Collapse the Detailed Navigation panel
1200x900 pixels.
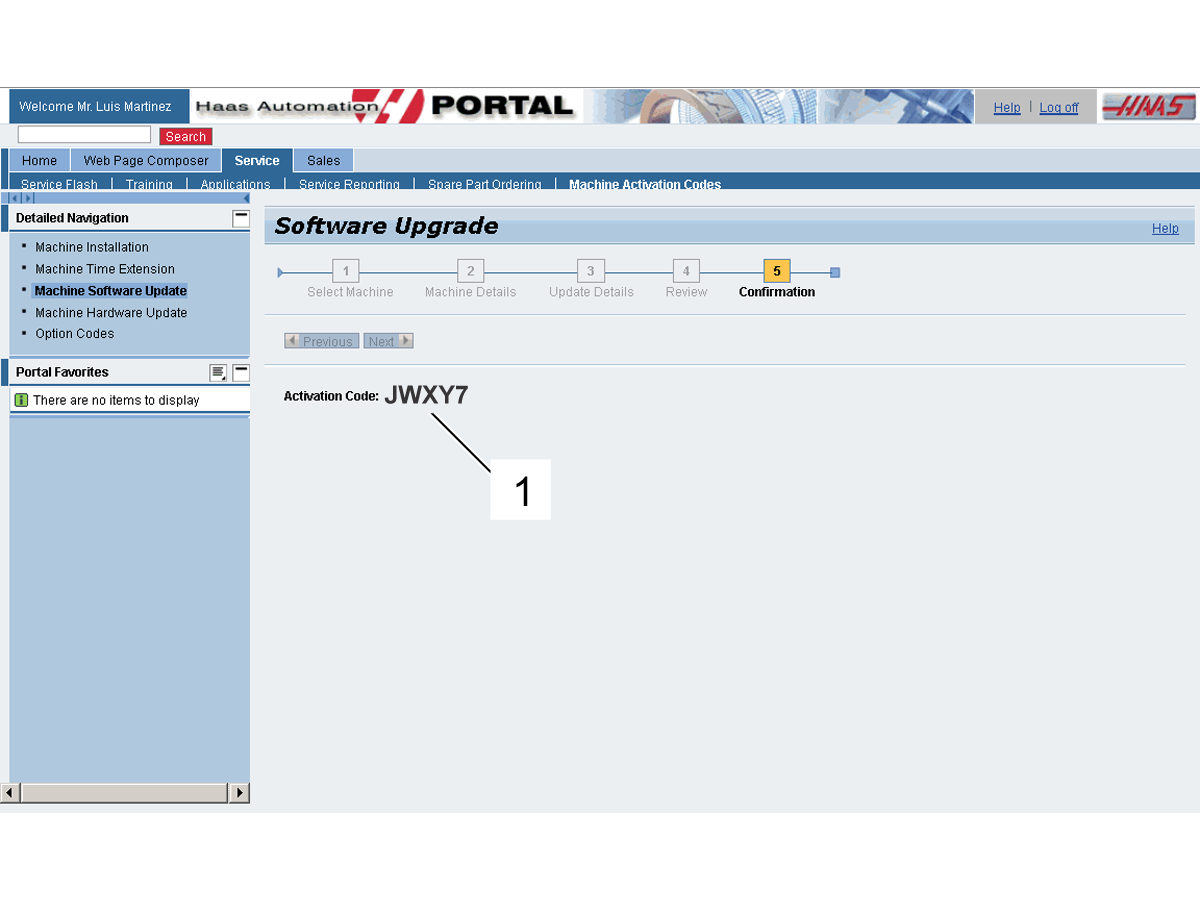click(x=241, y=218)
